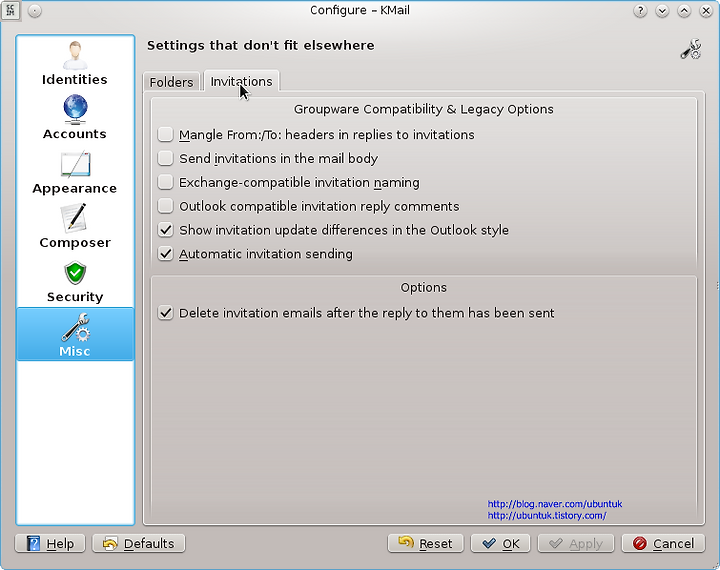Open the Identities settings page
This screenshot has height=570, width=720.
pos(75,63)
